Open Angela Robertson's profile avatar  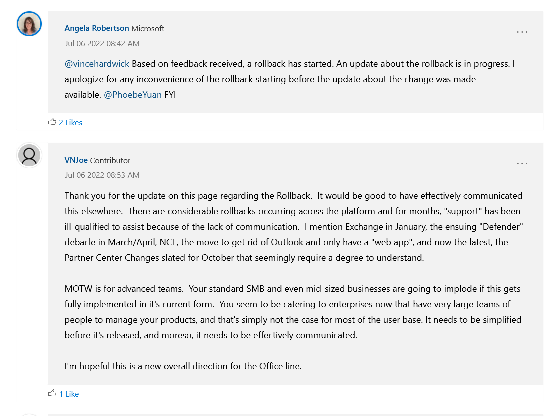click(29, 24)
